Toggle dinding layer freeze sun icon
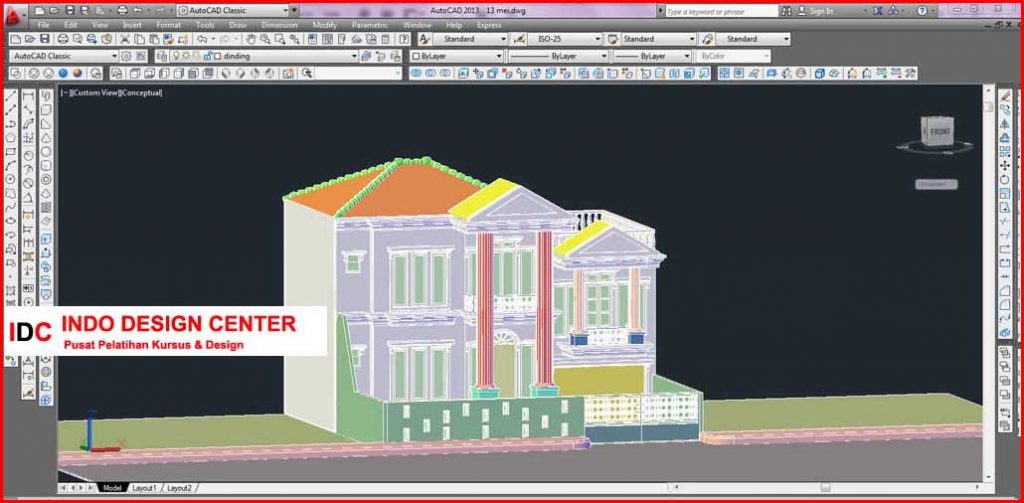1024x503 pixels. point(186,56)
